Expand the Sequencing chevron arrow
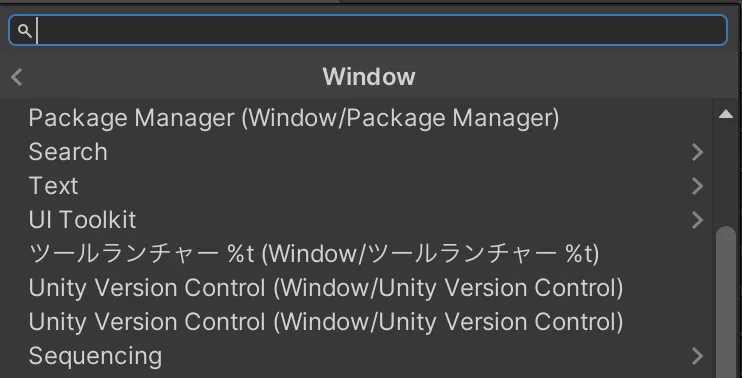742x378 pixels. 698,356
